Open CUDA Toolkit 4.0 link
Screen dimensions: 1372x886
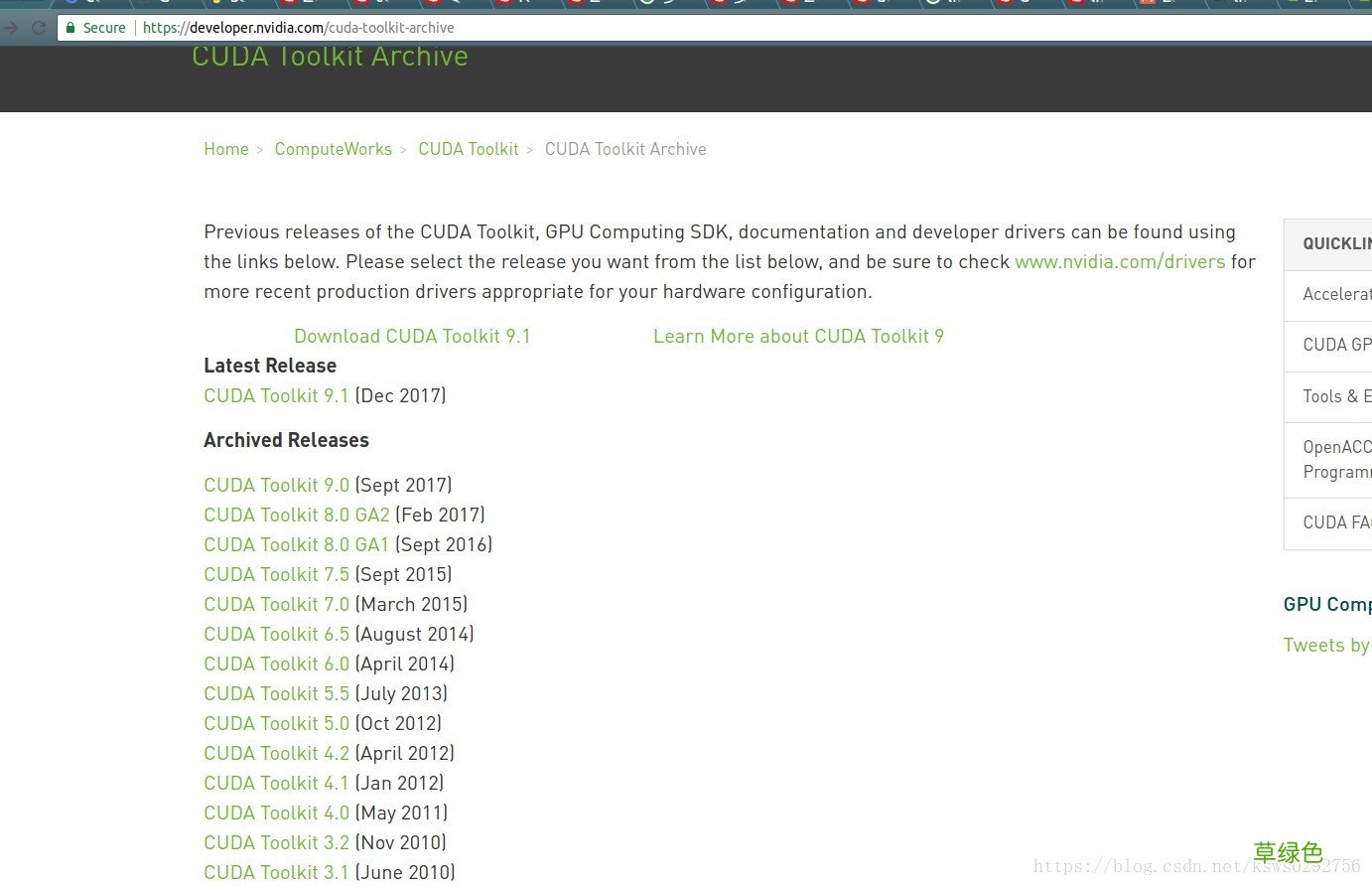[x=277, y=813]
